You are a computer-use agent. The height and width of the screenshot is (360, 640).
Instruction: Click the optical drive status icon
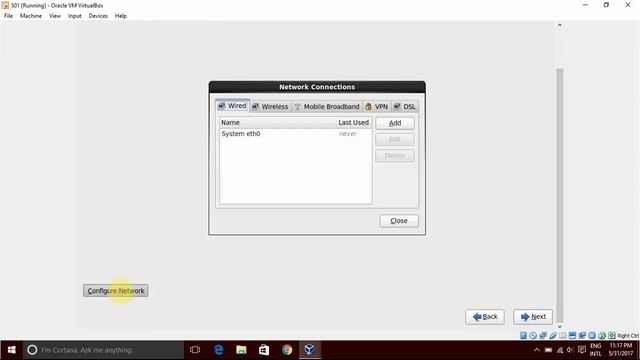[x=533, y=336]
